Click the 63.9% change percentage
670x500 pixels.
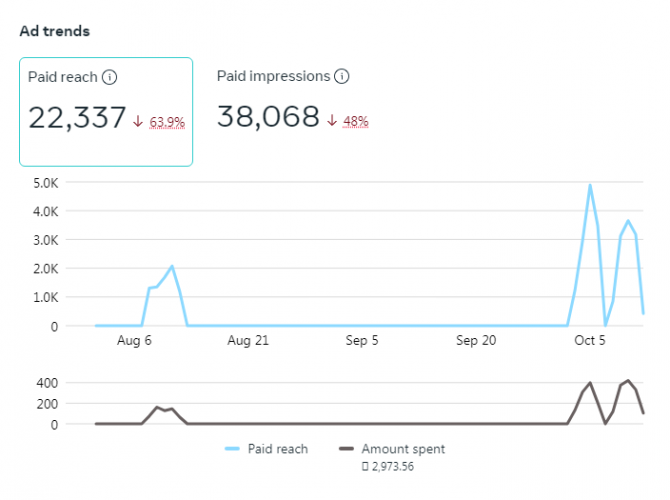tap(167, 122)
